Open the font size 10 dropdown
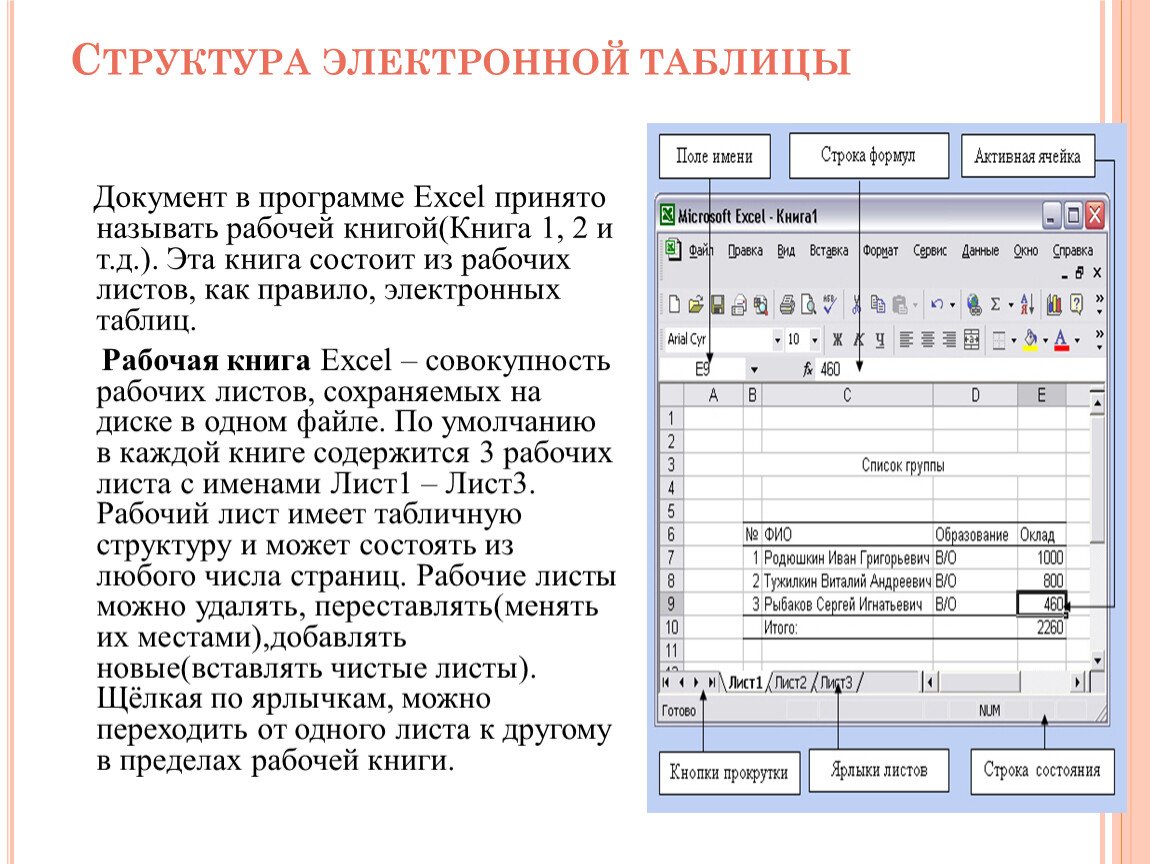 click(814, 340)
